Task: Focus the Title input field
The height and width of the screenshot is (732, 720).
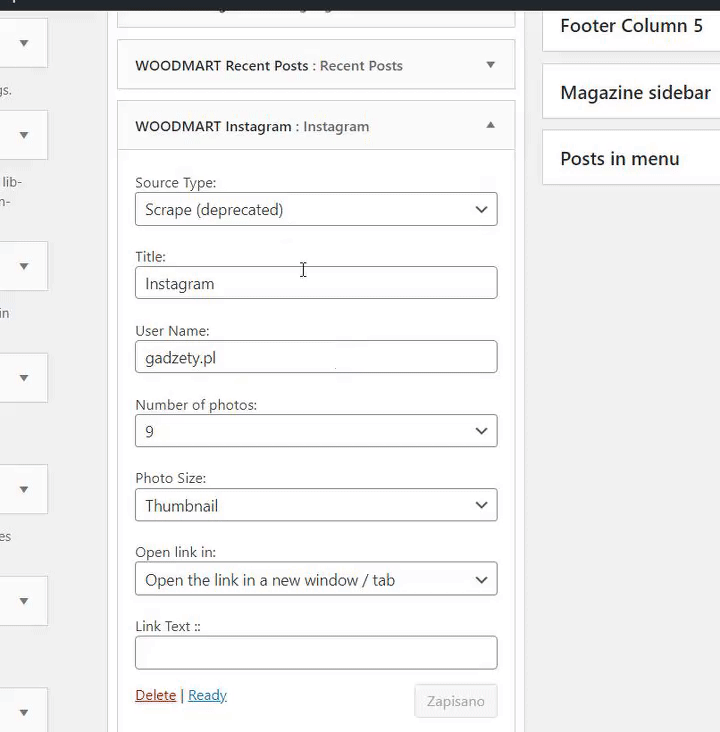Action: 316,284
